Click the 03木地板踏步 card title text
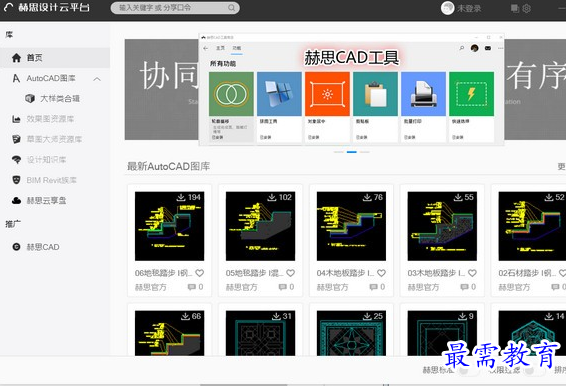This screenshot has height=387, width=566. (436, 273)
